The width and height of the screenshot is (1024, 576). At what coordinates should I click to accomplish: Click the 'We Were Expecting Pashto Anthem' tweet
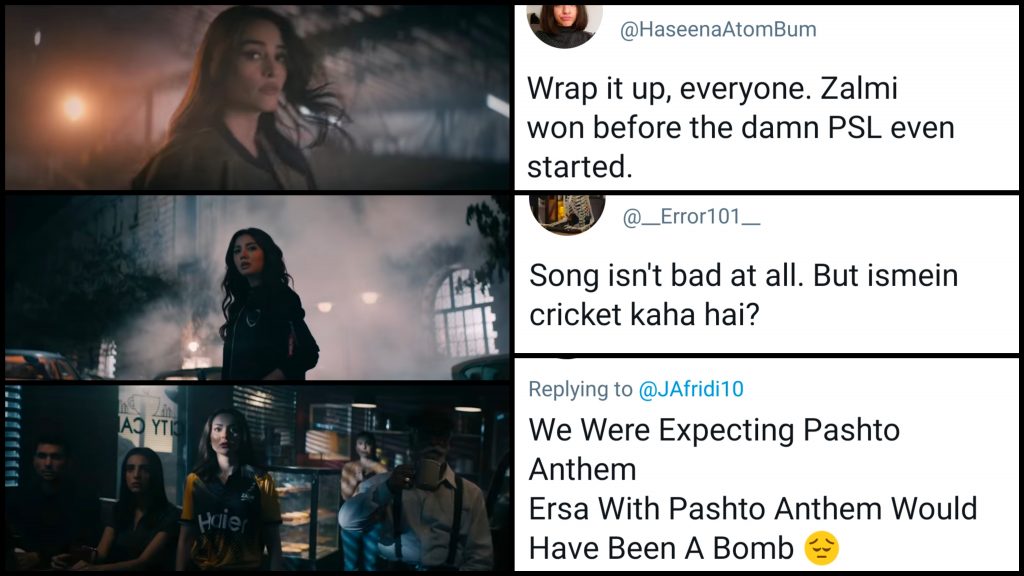point(752,488)
